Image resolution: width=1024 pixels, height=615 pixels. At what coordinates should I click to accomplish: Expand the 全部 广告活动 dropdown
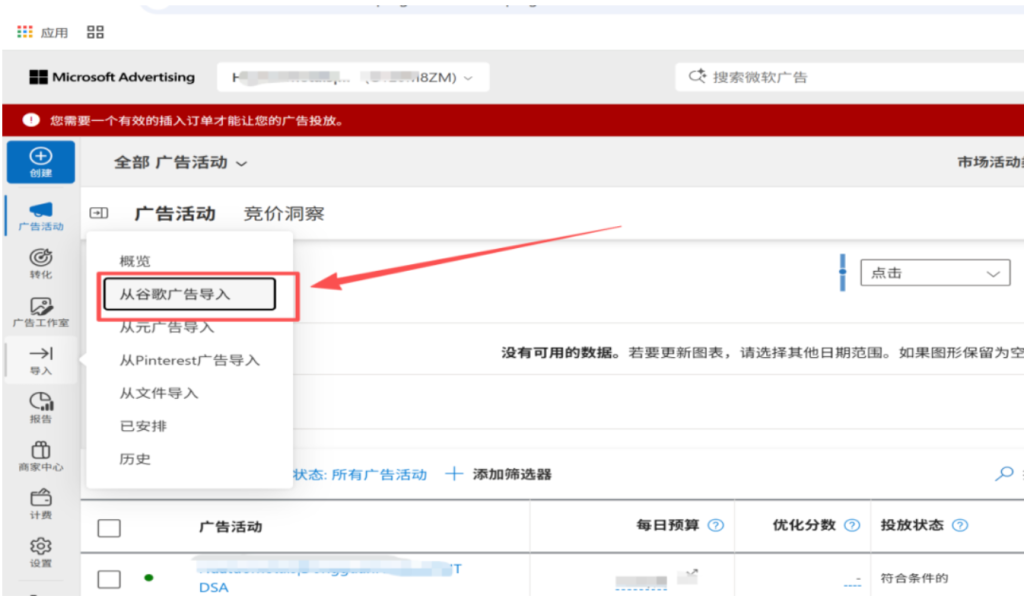[180, 162]
